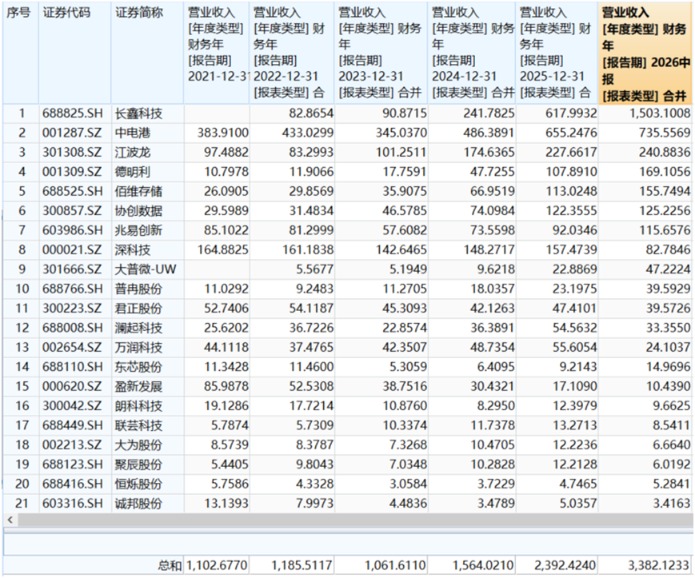This screenshot has width=695, height=578.
Task: Select stock code 301308.SZ
Action: tap(72, 152)
